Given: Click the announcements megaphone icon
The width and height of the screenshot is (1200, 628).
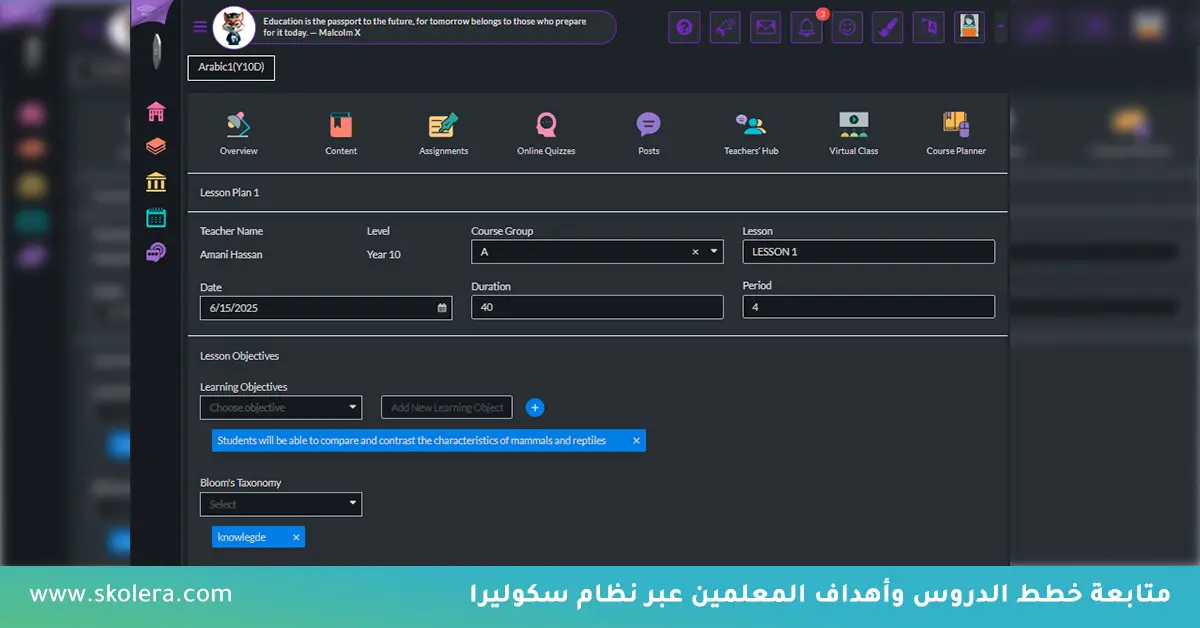Looking at the screenshot, I should tap(725, 27).
